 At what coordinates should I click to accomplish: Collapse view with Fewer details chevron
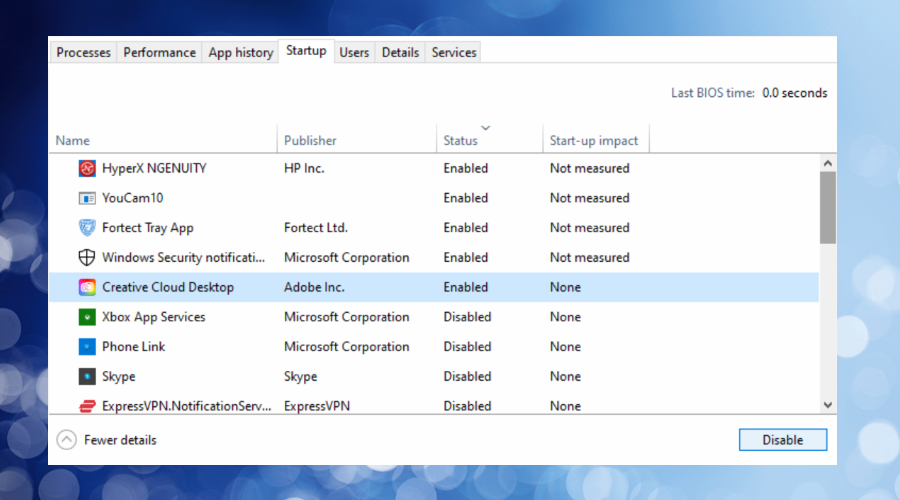67,440
